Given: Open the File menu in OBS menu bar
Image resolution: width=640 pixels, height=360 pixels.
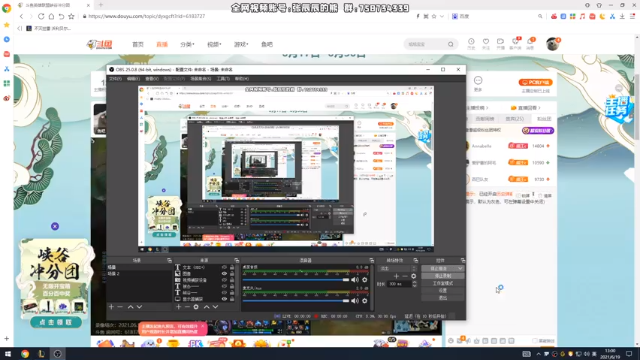Looking at the screenshot, I should pos(115,79).
